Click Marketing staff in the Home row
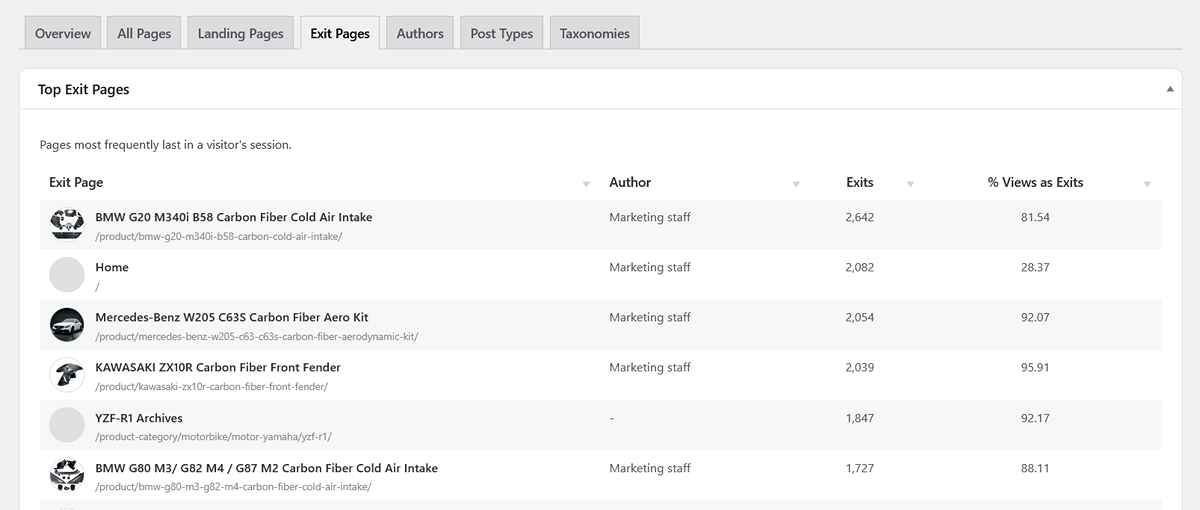1200x510 pixels. point(650,267)
